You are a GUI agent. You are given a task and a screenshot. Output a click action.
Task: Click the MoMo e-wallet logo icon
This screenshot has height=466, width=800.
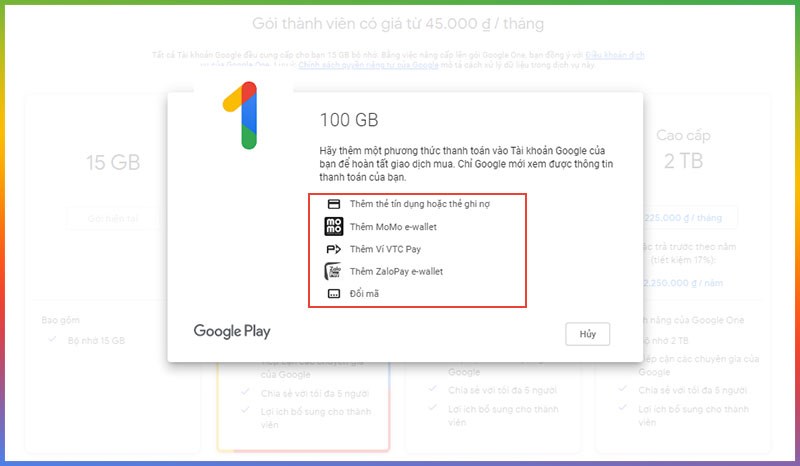coord(333,227)
